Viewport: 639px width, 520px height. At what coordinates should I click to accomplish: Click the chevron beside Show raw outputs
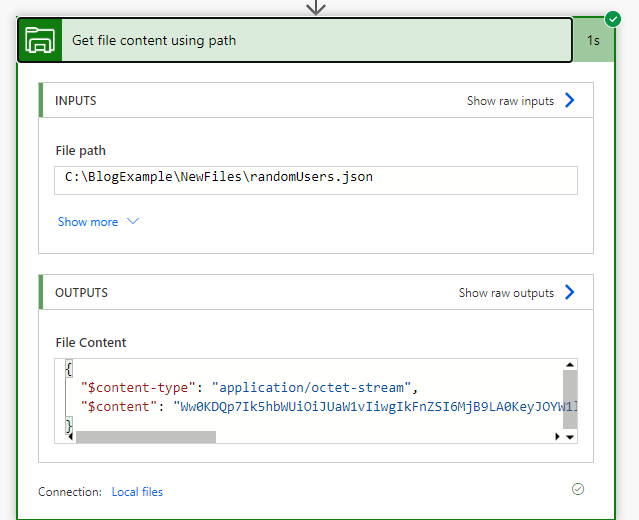click(x=570, y=292)
